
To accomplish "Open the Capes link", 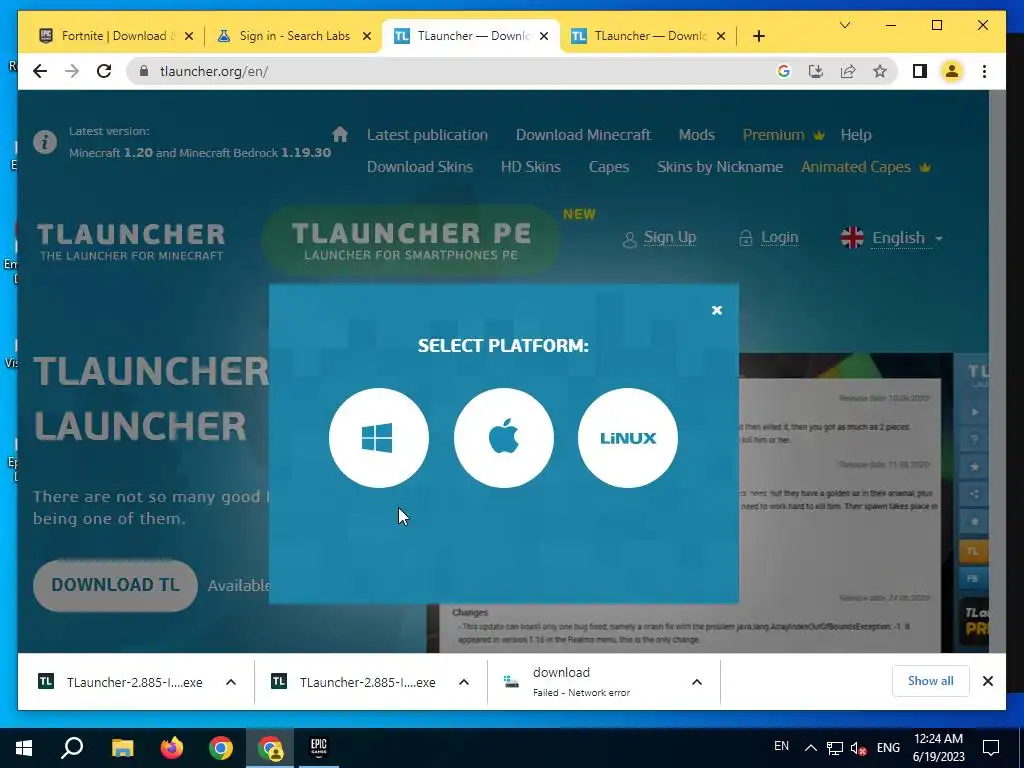I will pyautogui.click(x=609, y=167).
